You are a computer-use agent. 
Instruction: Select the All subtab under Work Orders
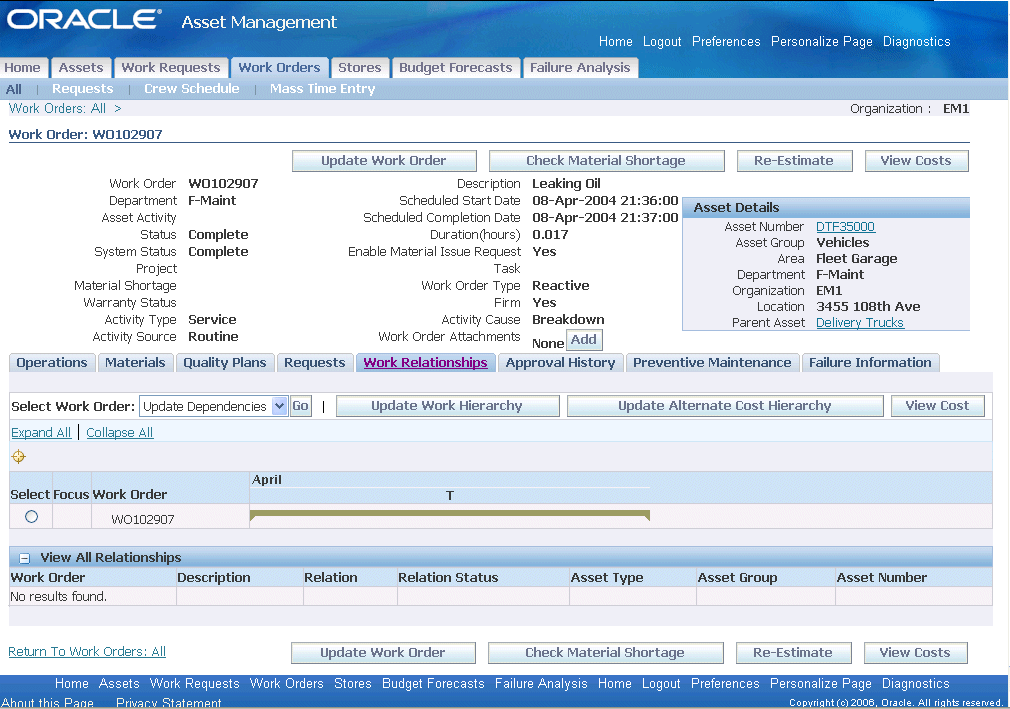click(14, 89)
